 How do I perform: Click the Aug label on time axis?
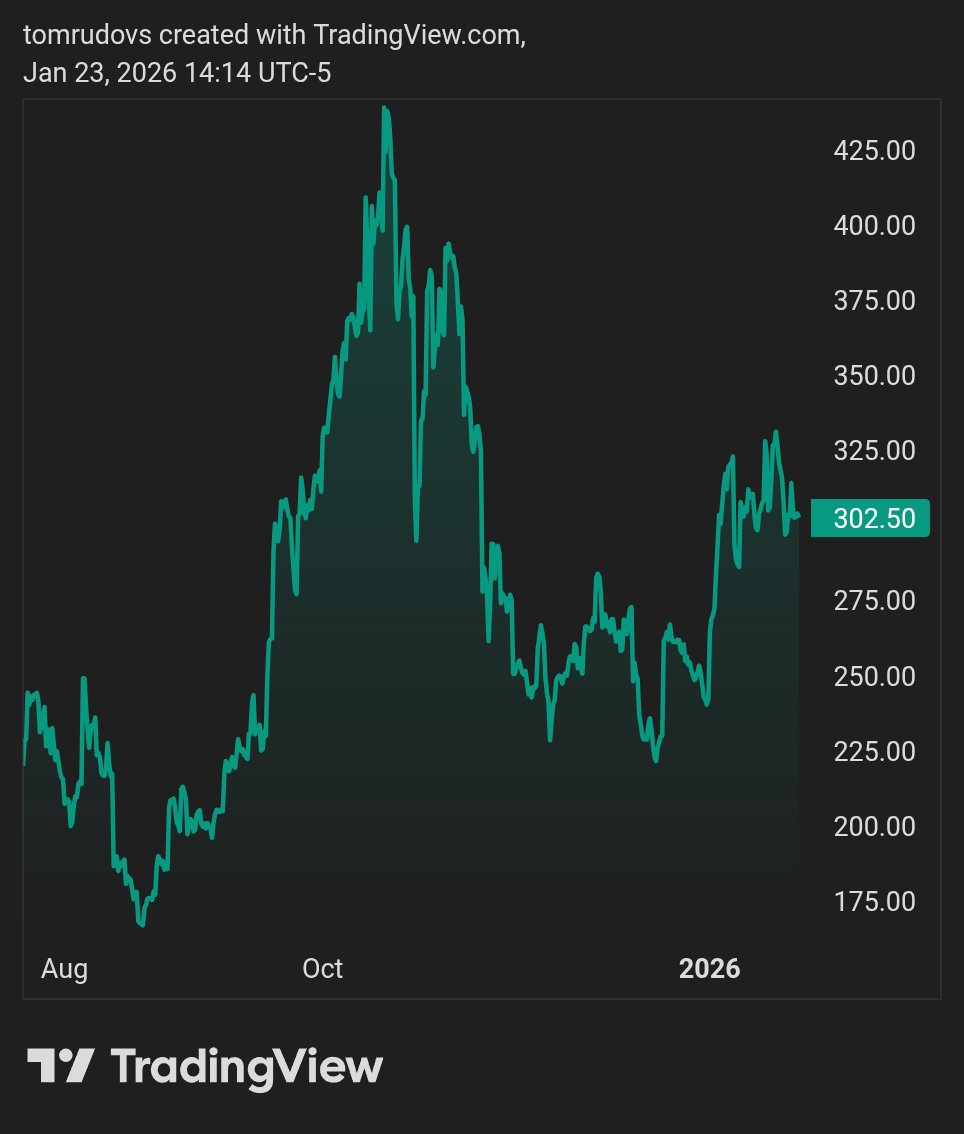64,969
